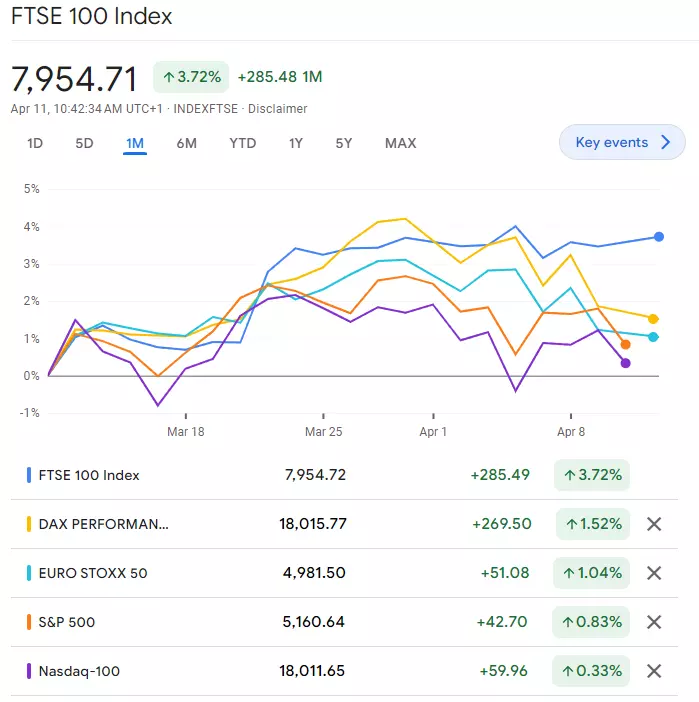
Task: Click the +269.50 change in DAX row
Action: point(502,524)
